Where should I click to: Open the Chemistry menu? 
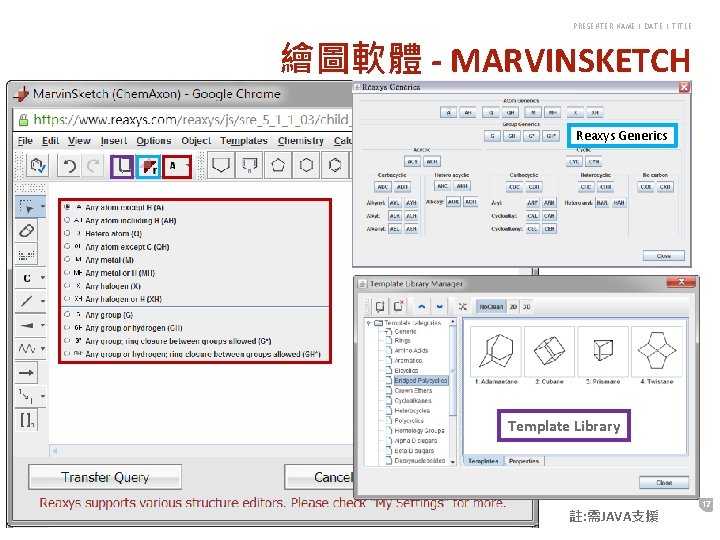[x=300, y=141]
